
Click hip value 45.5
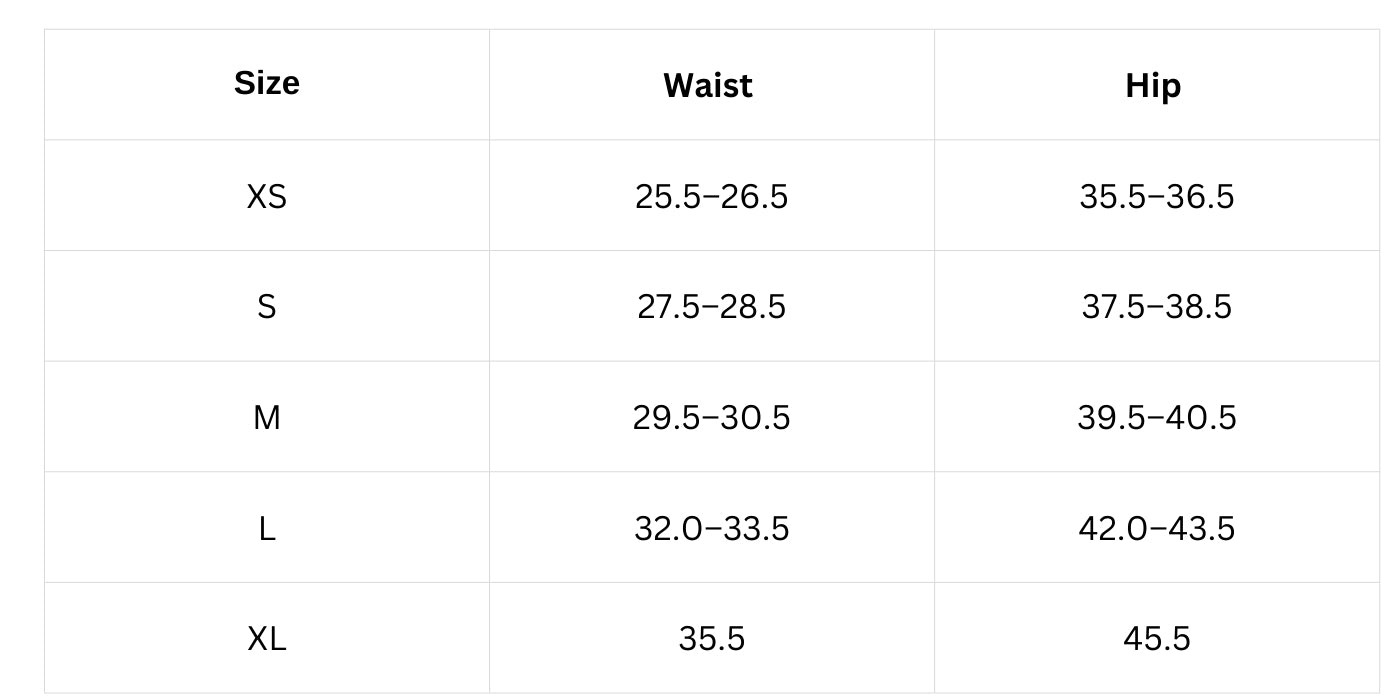(x=1156, y=638)
